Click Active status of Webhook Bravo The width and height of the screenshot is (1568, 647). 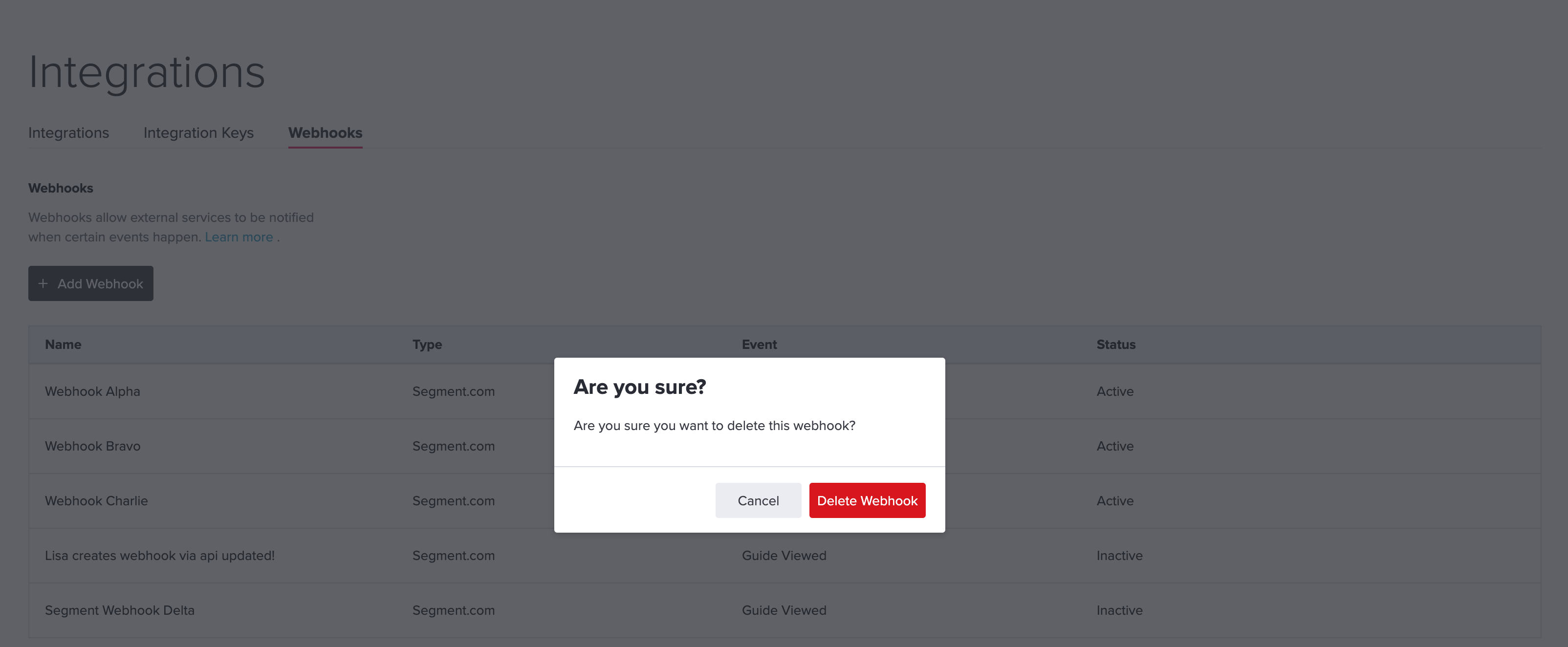(1115, 446)
